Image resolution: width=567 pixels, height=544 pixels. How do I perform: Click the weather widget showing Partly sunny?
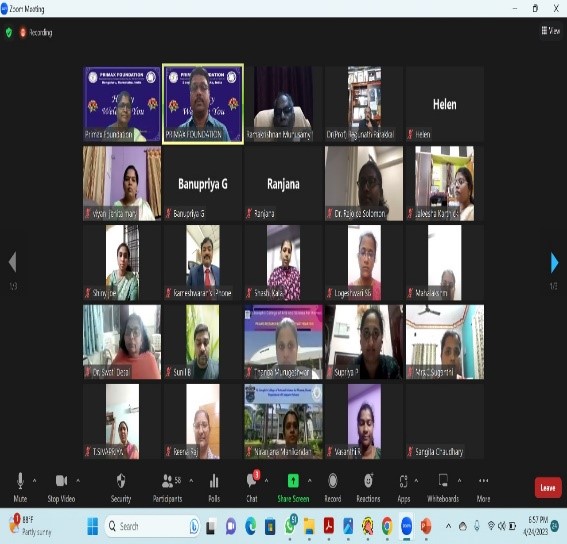30,526
